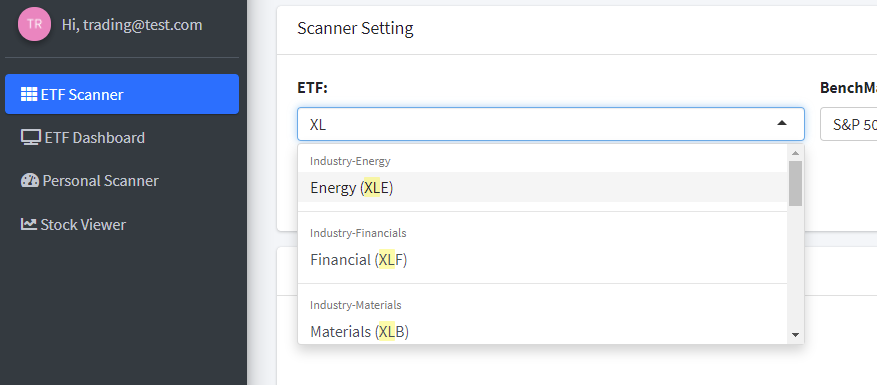Click the dropdown list scroll-up arrow
877x385 pixels.
(795, 153)
